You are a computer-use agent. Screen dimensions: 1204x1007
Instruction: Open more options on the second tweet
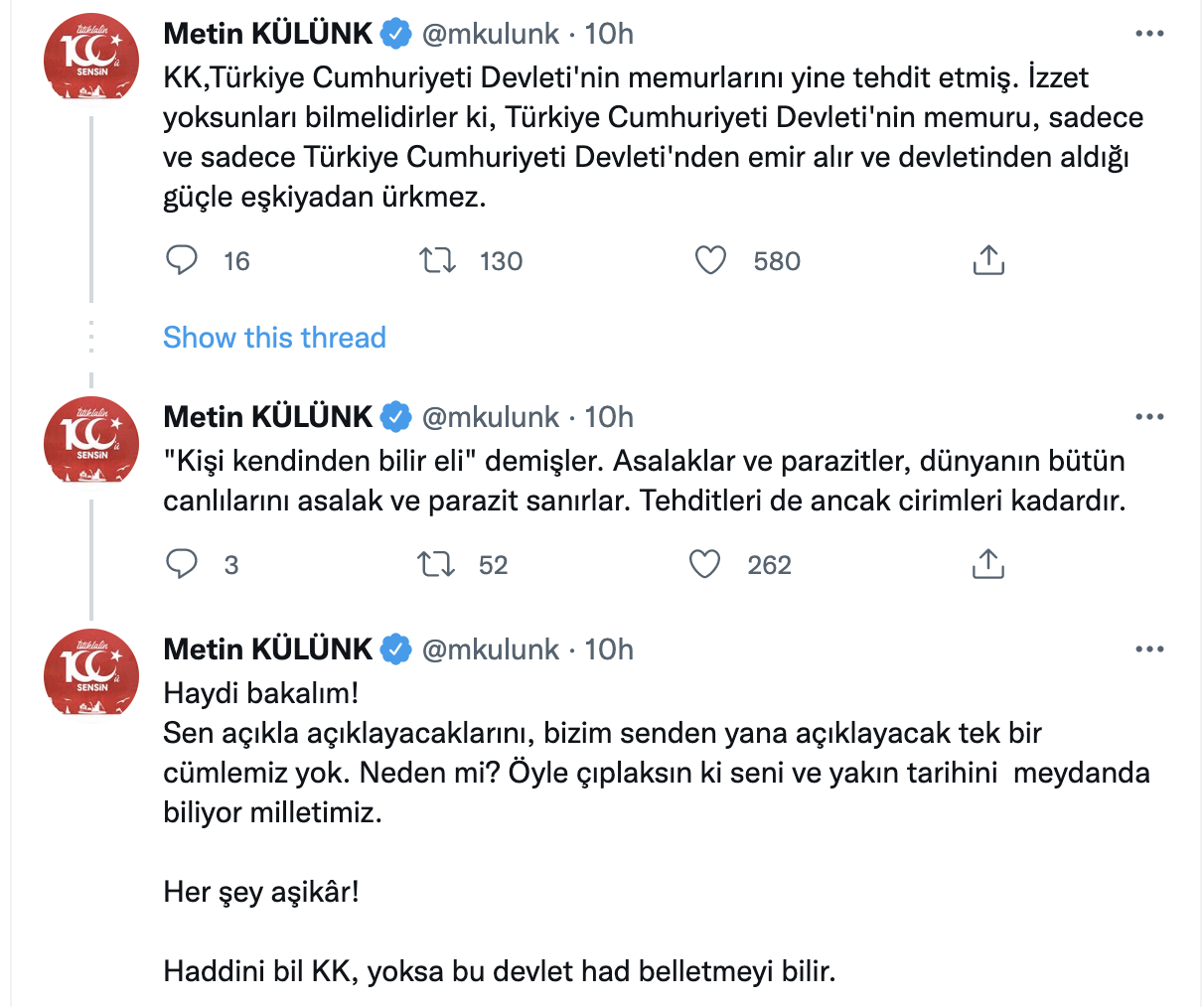coord(1149,417)
